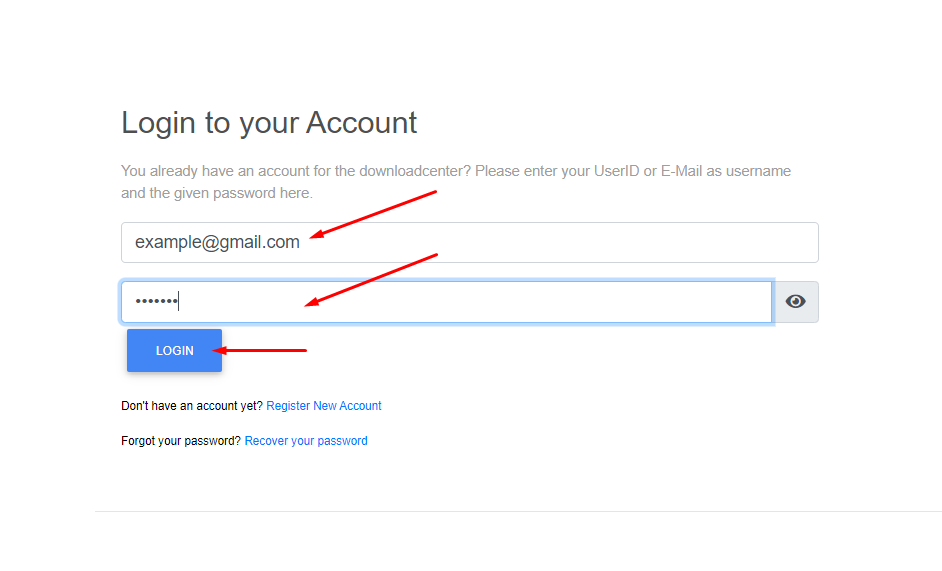
Task: Click the horizontal divider line below the form
Action: 518,511
